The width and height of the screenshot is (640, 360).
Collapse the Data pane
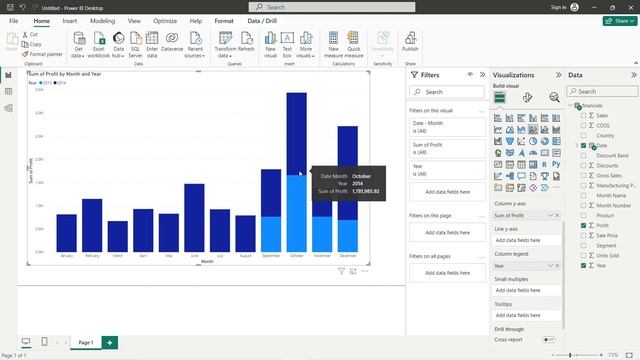pos(633,75)
